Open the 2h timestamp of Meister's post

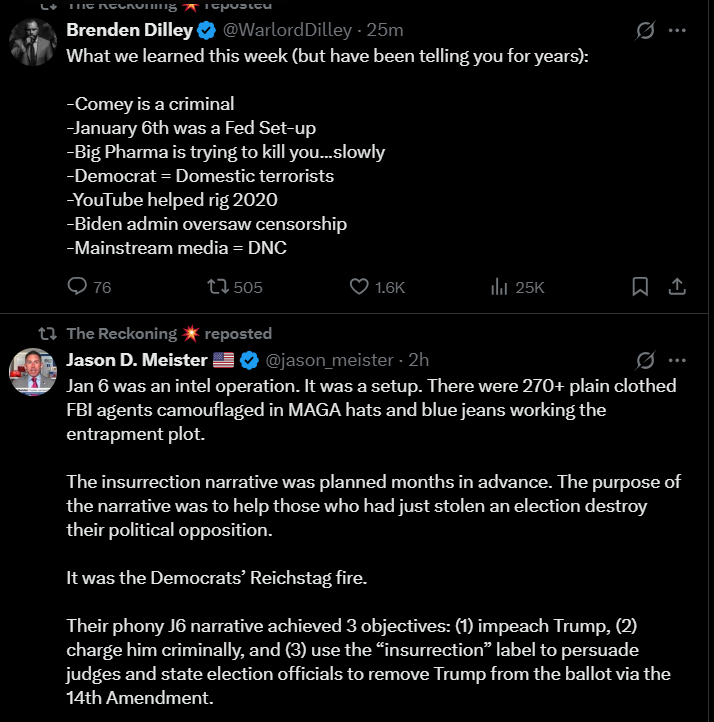click(418, 360)
